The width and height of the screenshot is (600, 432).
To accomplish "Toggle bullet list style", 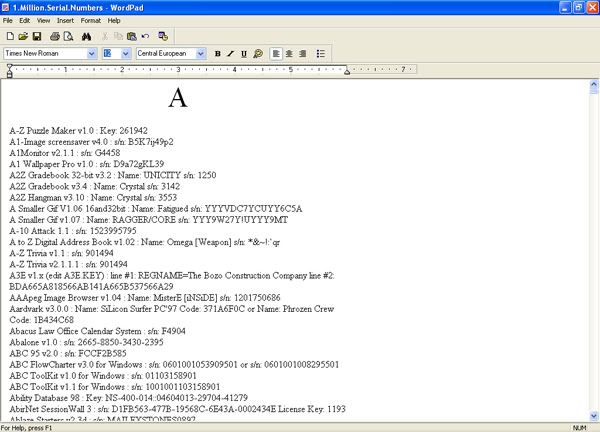I will point(321,54).
